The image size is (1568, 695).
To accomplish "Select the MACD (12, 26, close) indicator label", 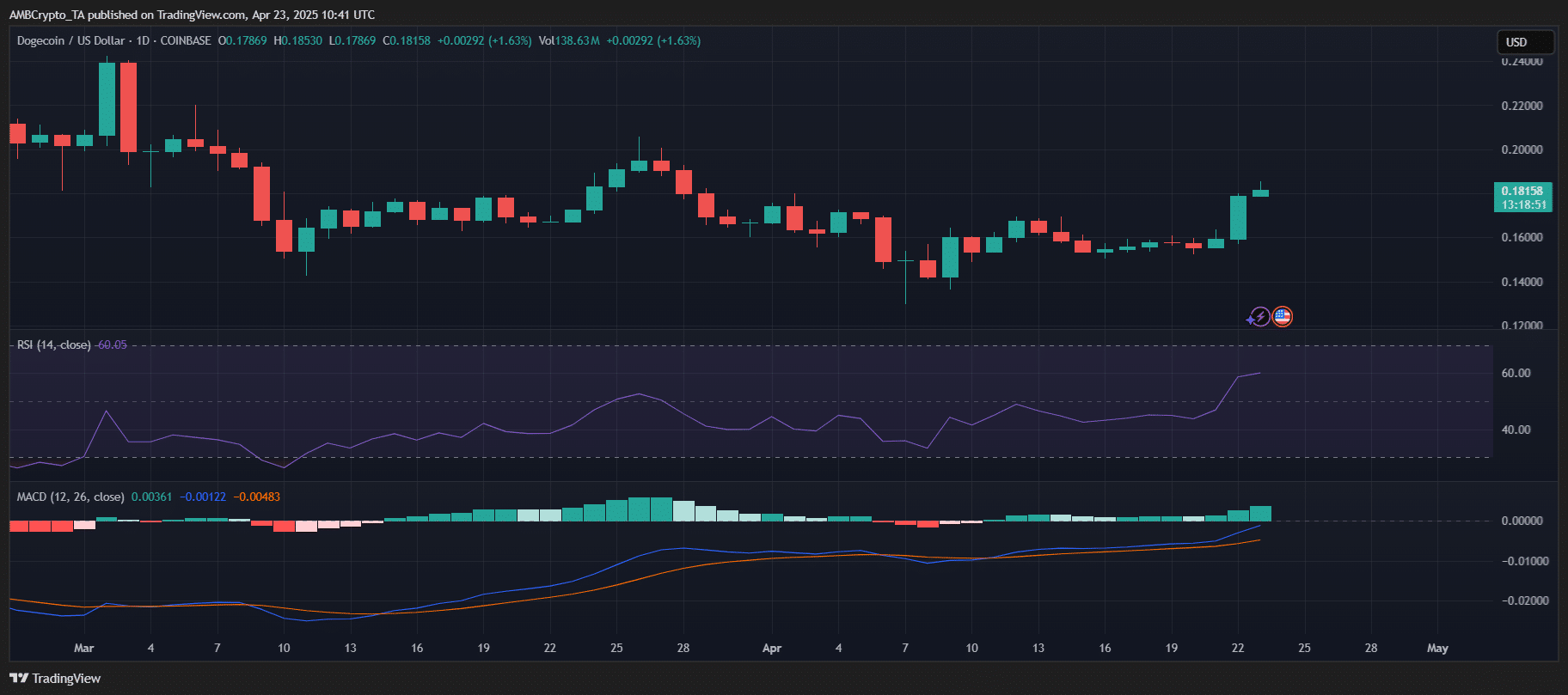I will coord(70,497).
